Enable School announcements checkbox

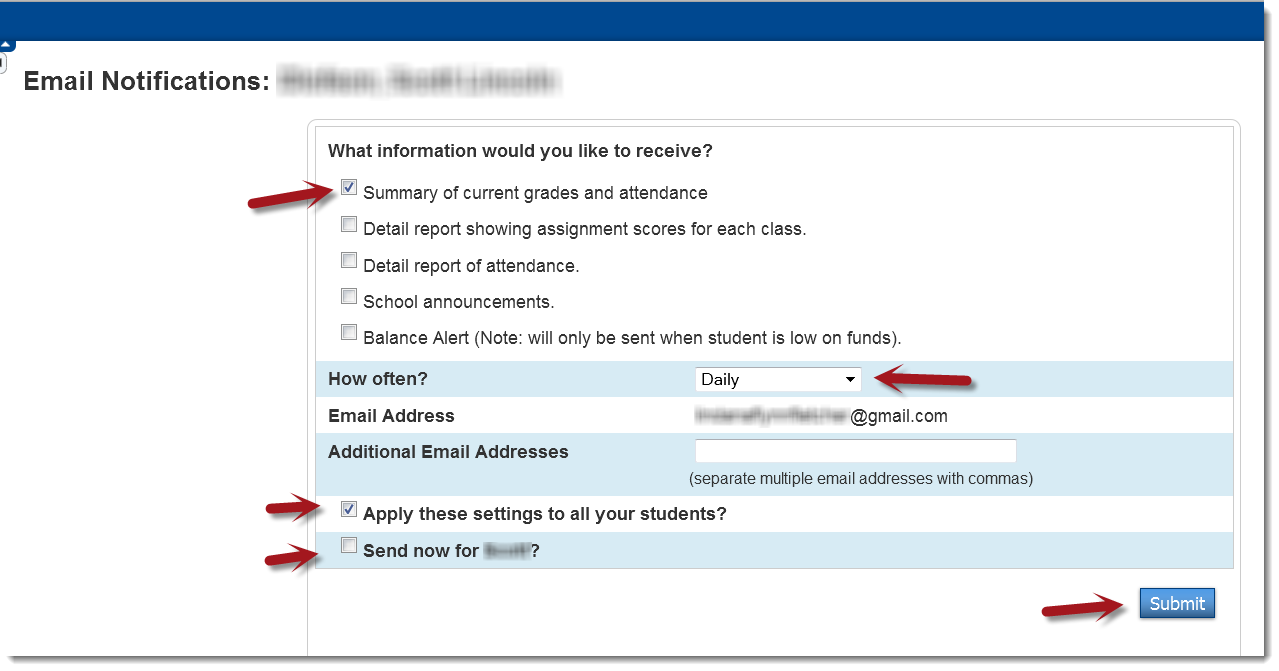click(x=349, y=296)
